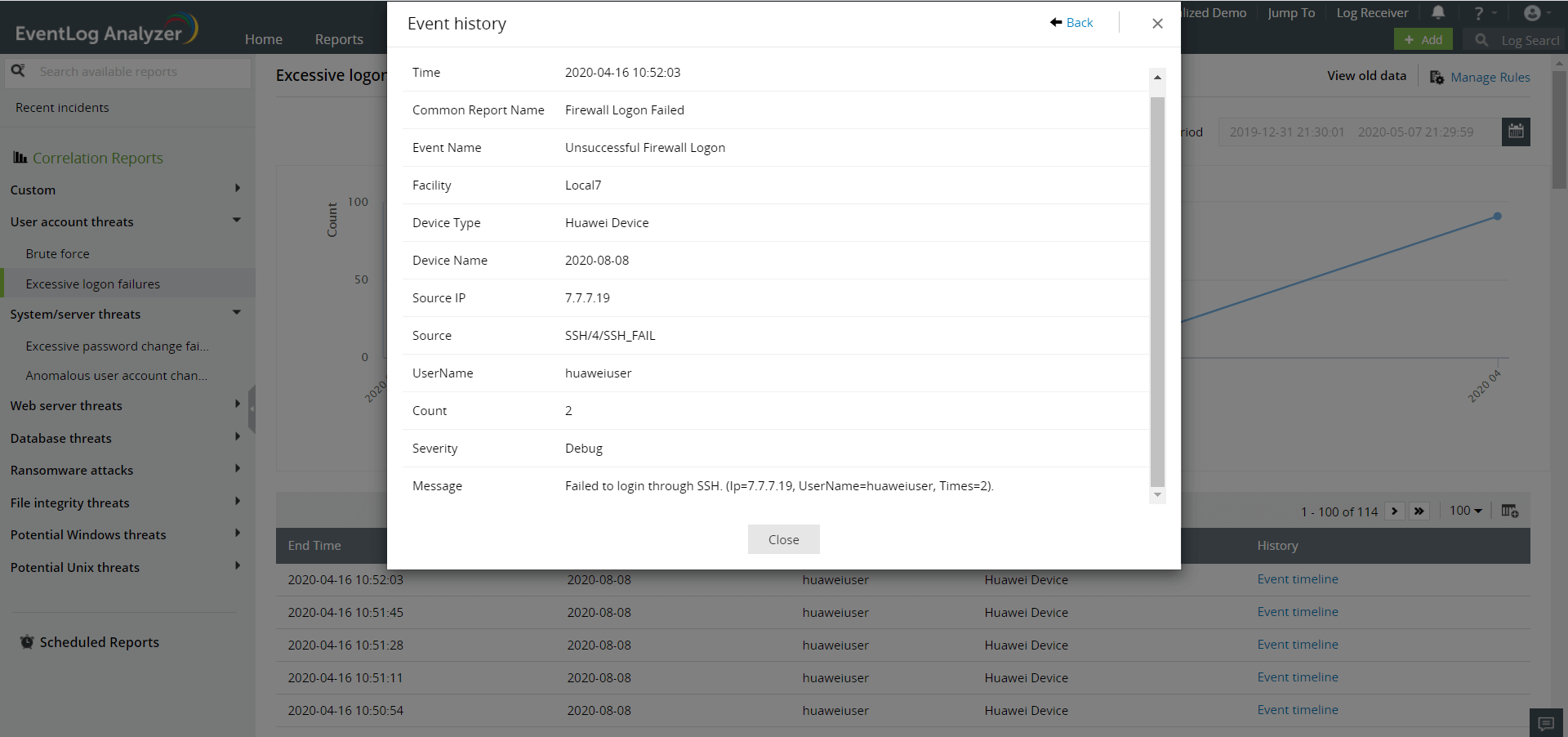1568x737 pixels.
Task: Click the EventLog Analyzer logo
Action: click(106, 29)
